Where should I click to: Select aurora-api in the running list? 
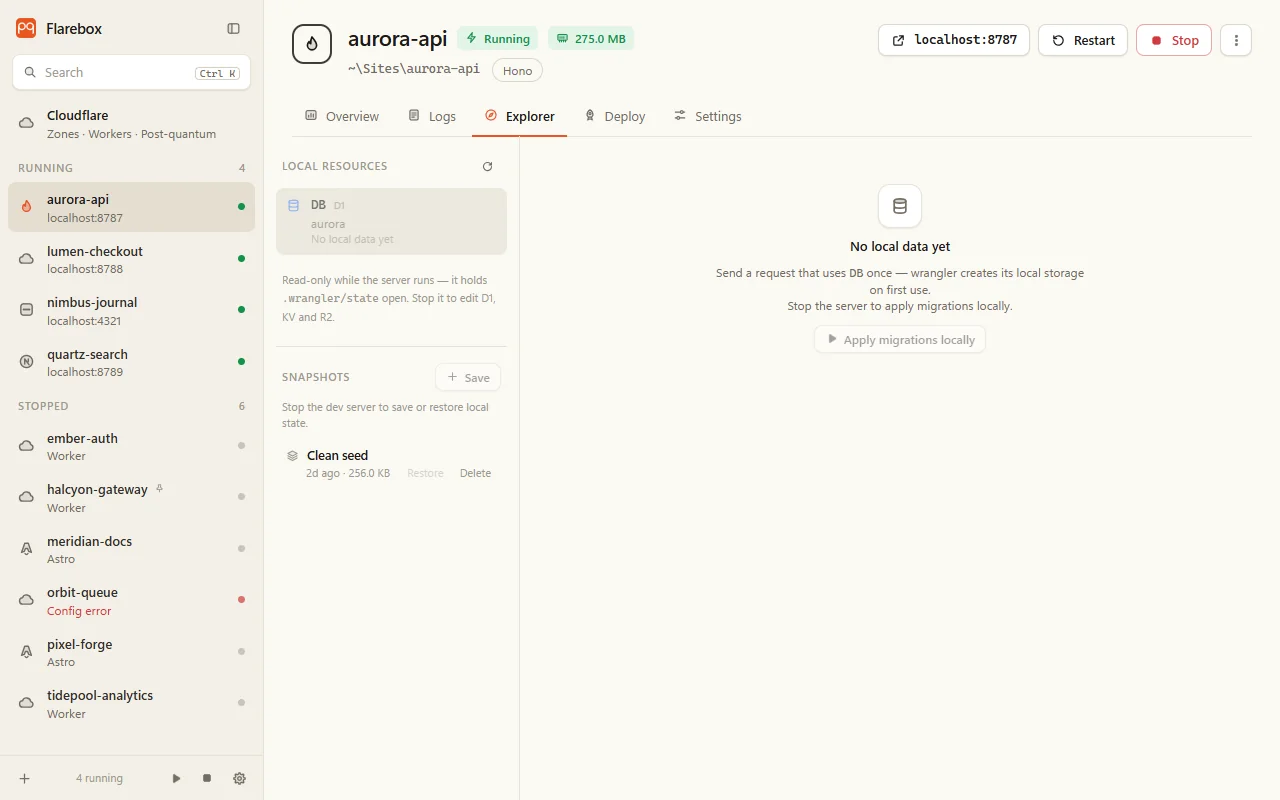click(131, 207)
